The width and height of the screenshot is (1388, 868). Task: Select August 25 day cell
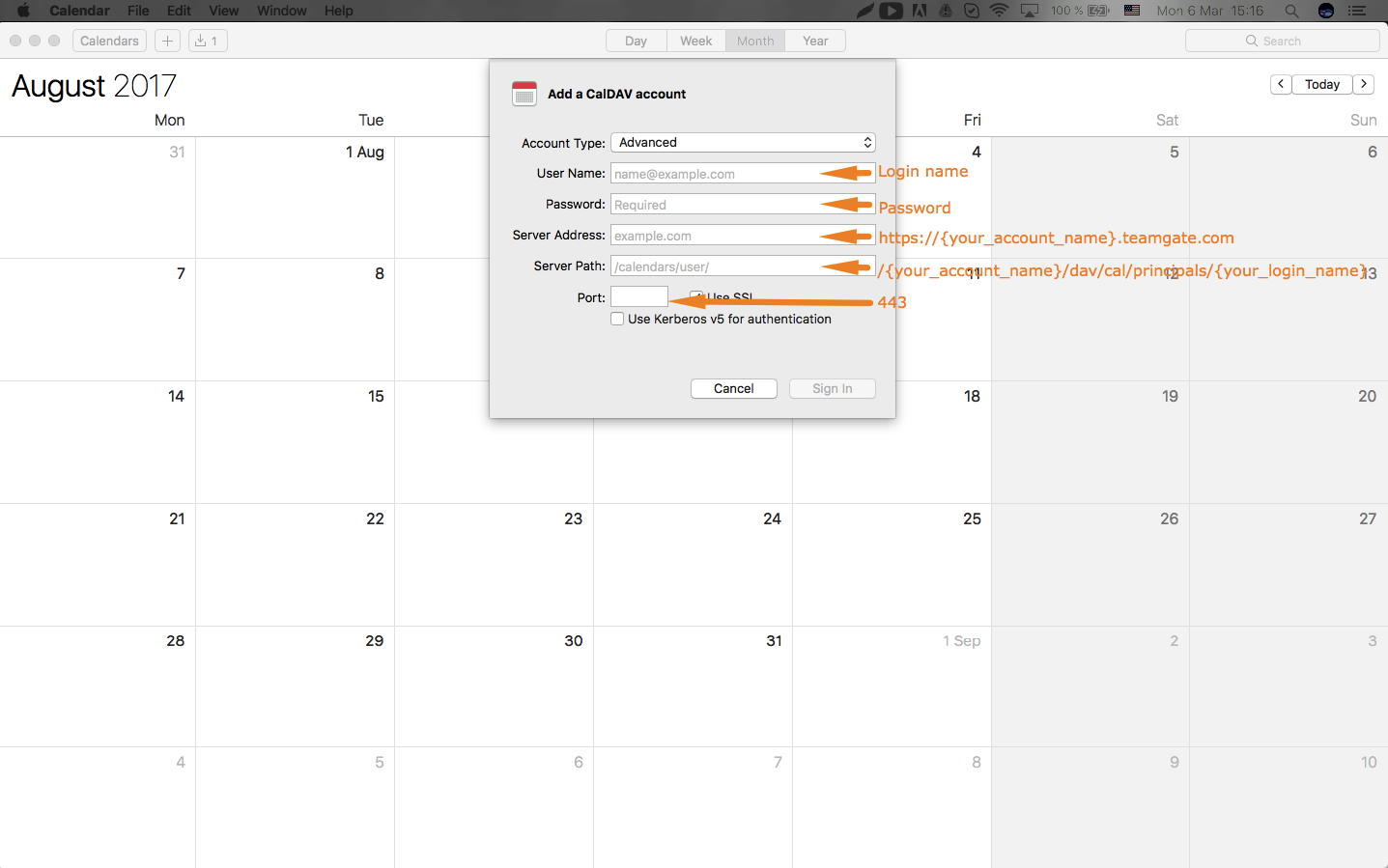(892, 564)
